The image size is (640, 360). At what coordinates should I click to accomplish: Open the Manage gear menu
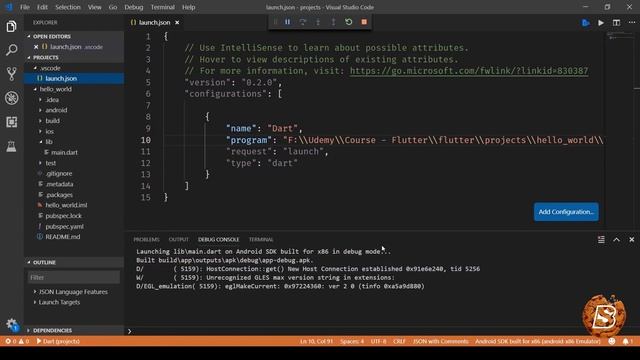(x=11, y=324)
